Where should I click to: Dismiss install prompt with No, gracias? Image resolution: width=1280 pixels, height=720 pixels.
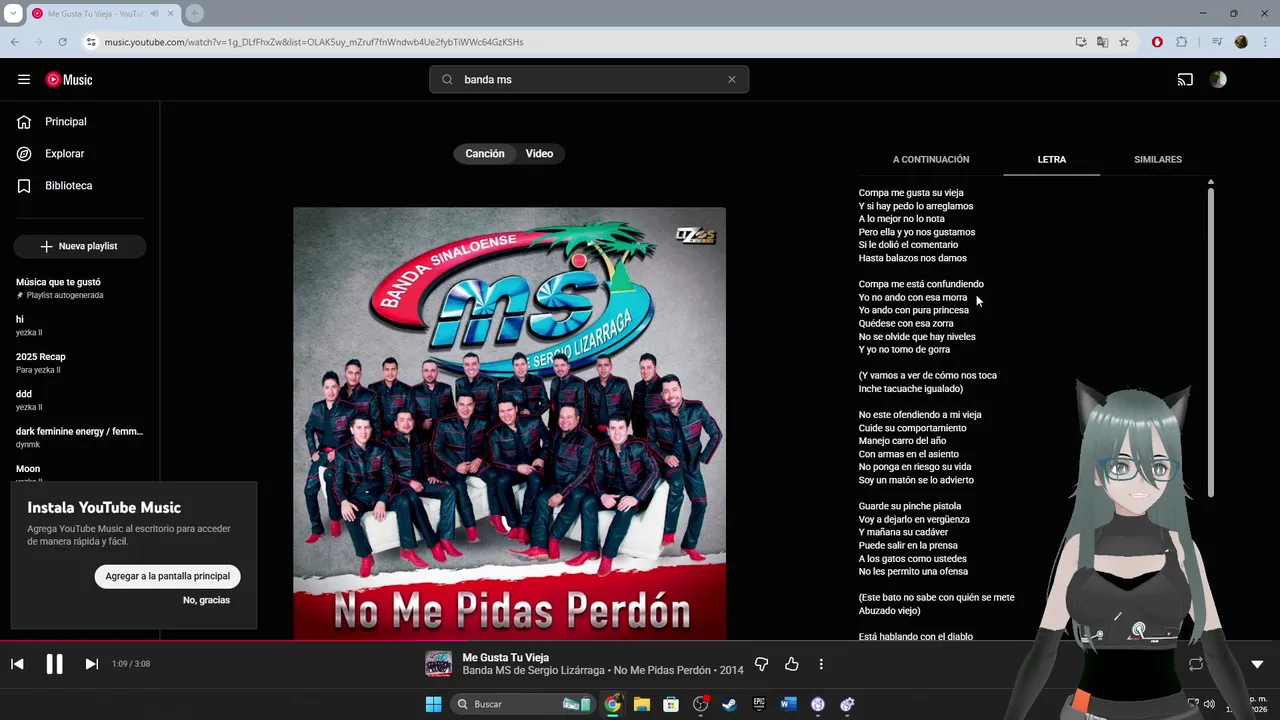[206, 600]
